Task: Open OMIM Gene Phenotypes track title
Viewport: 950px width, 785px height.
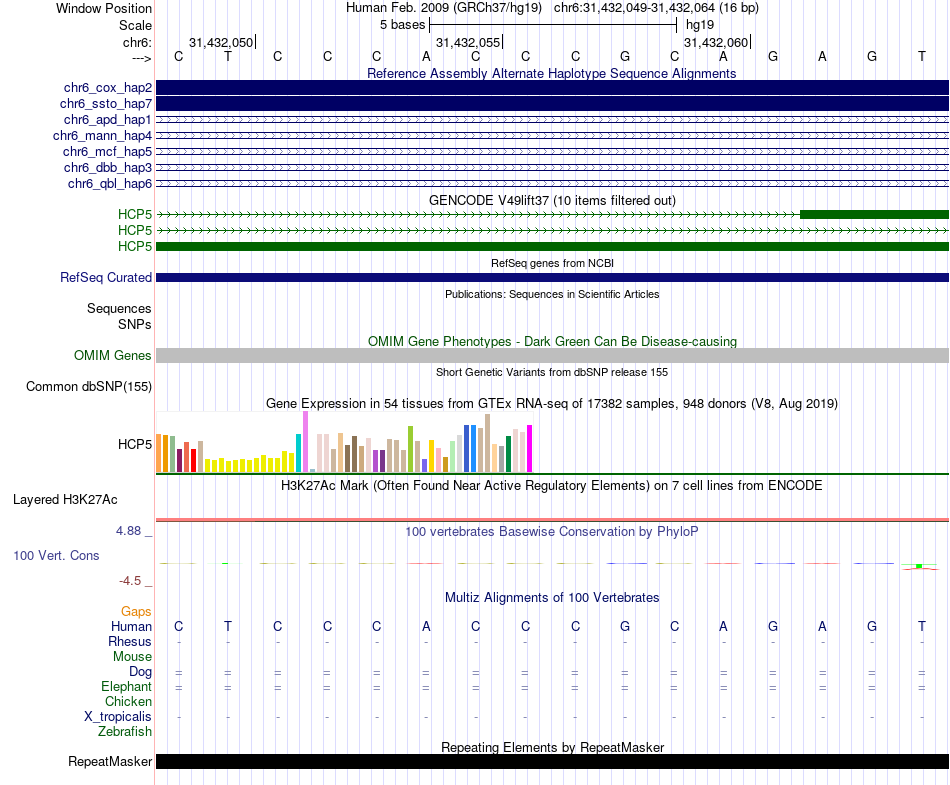Action: click(x=552, y=342)
